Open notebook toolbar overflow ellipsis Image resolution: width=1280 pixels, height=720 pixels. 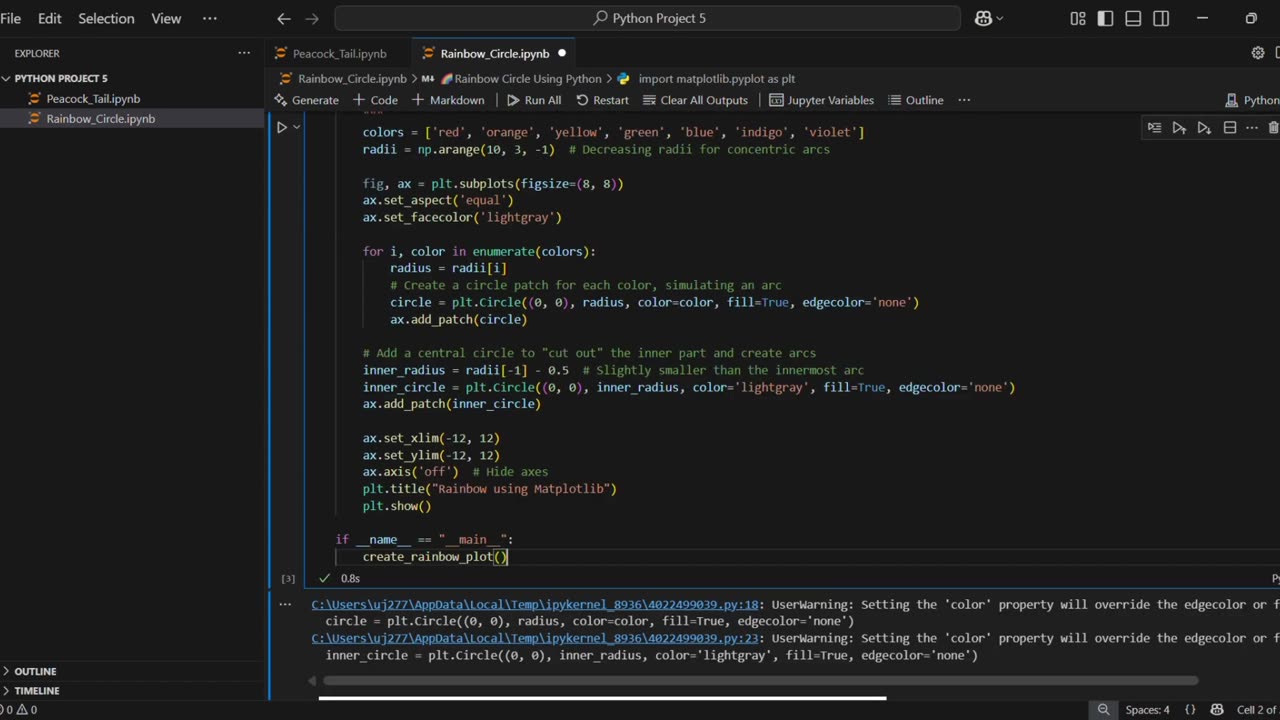(964, 100)
